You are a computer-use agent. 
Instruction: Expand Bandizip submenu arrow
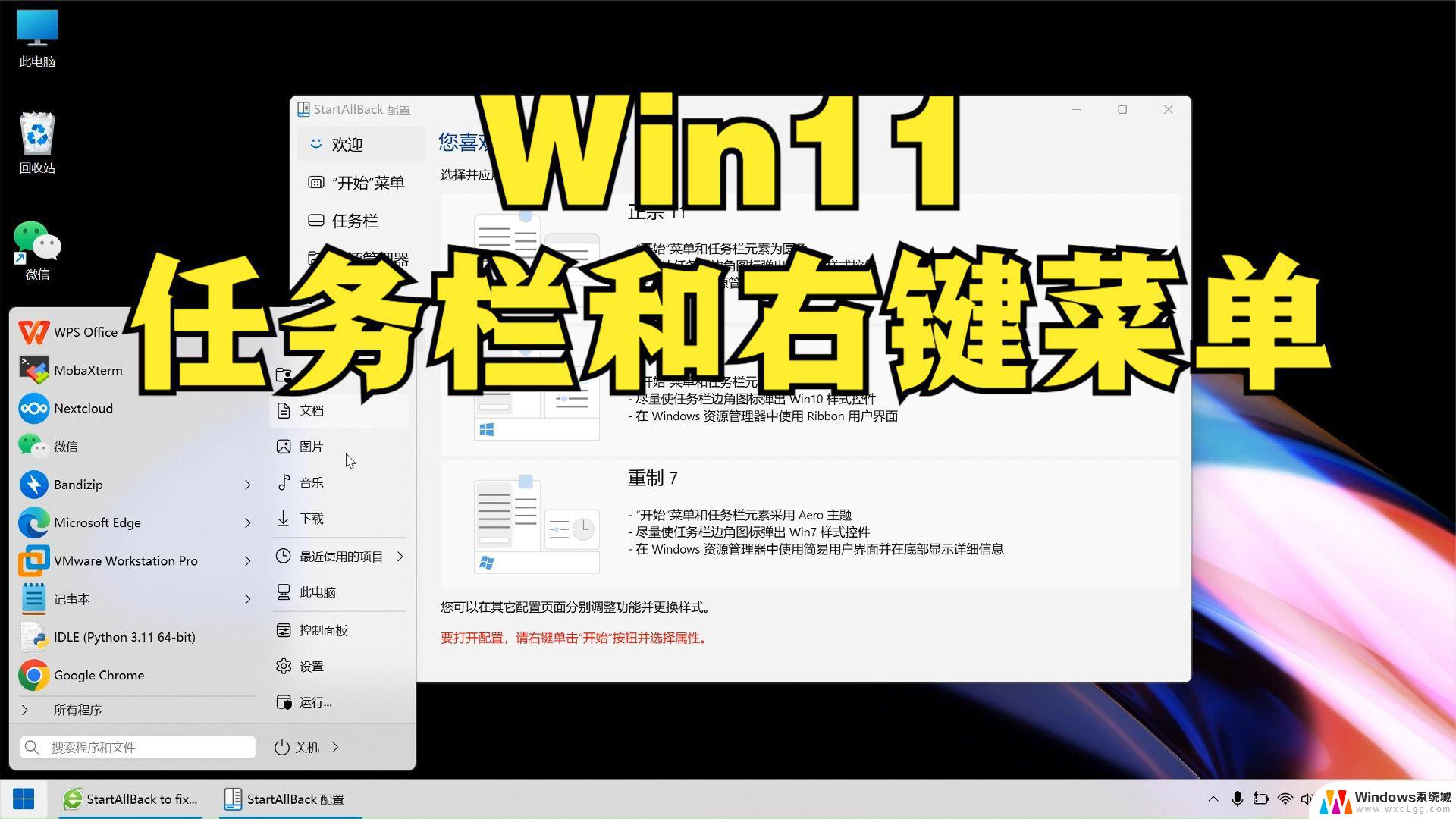[247, 483]
